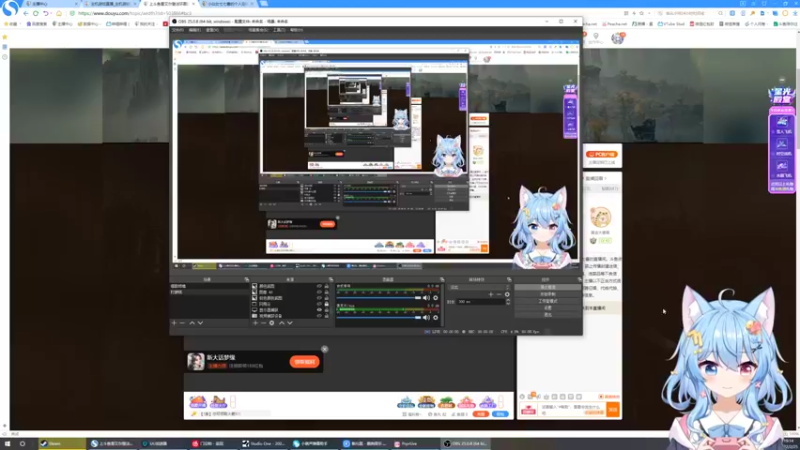Open the favorites star in the browser sidebar
Viewport: 800px width, 450px height.
pyautogui.click(x=5, y=37)
